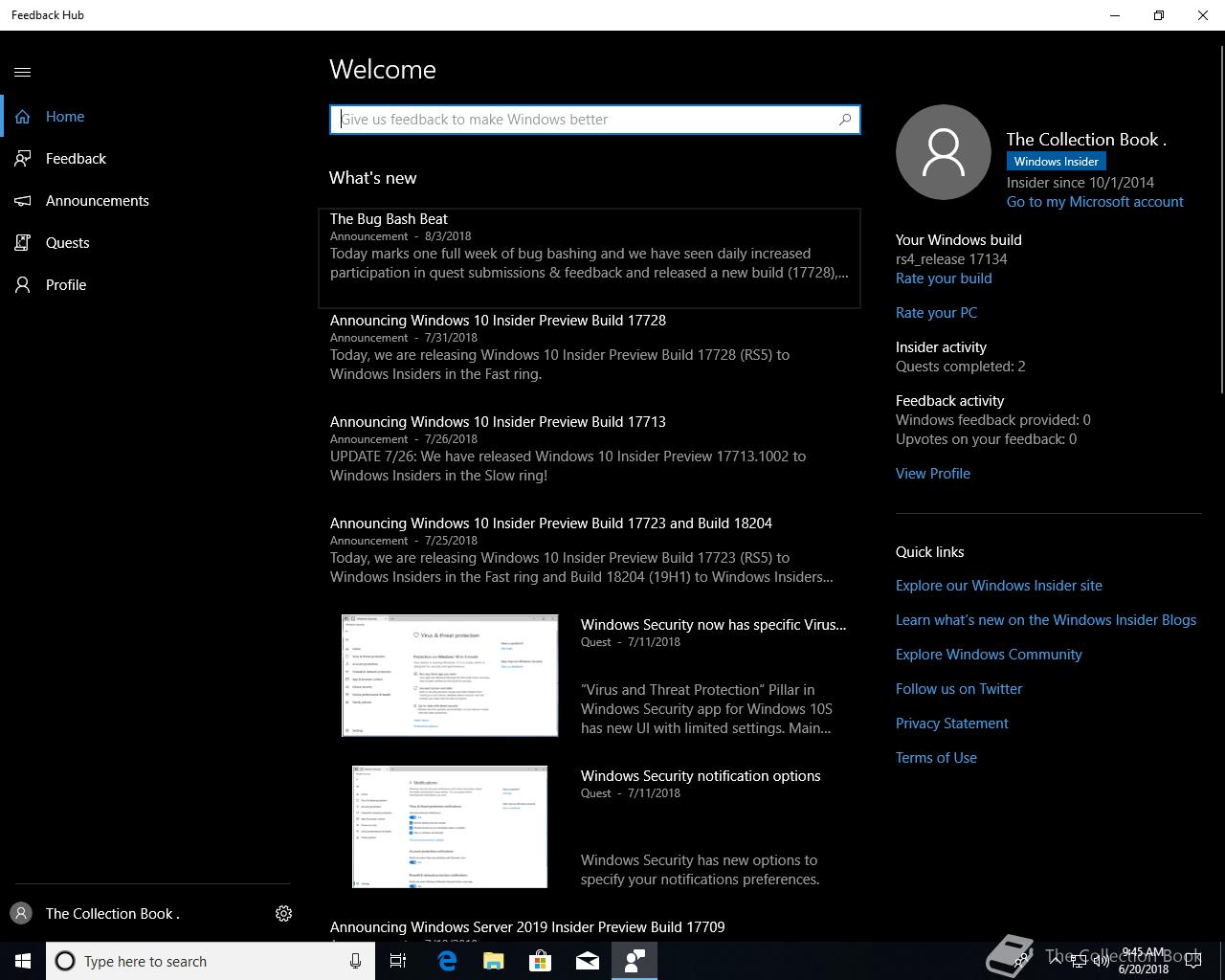Click Feedback Hub icon in taskbar
1225x980 pixels.
[x=635, y=961]
